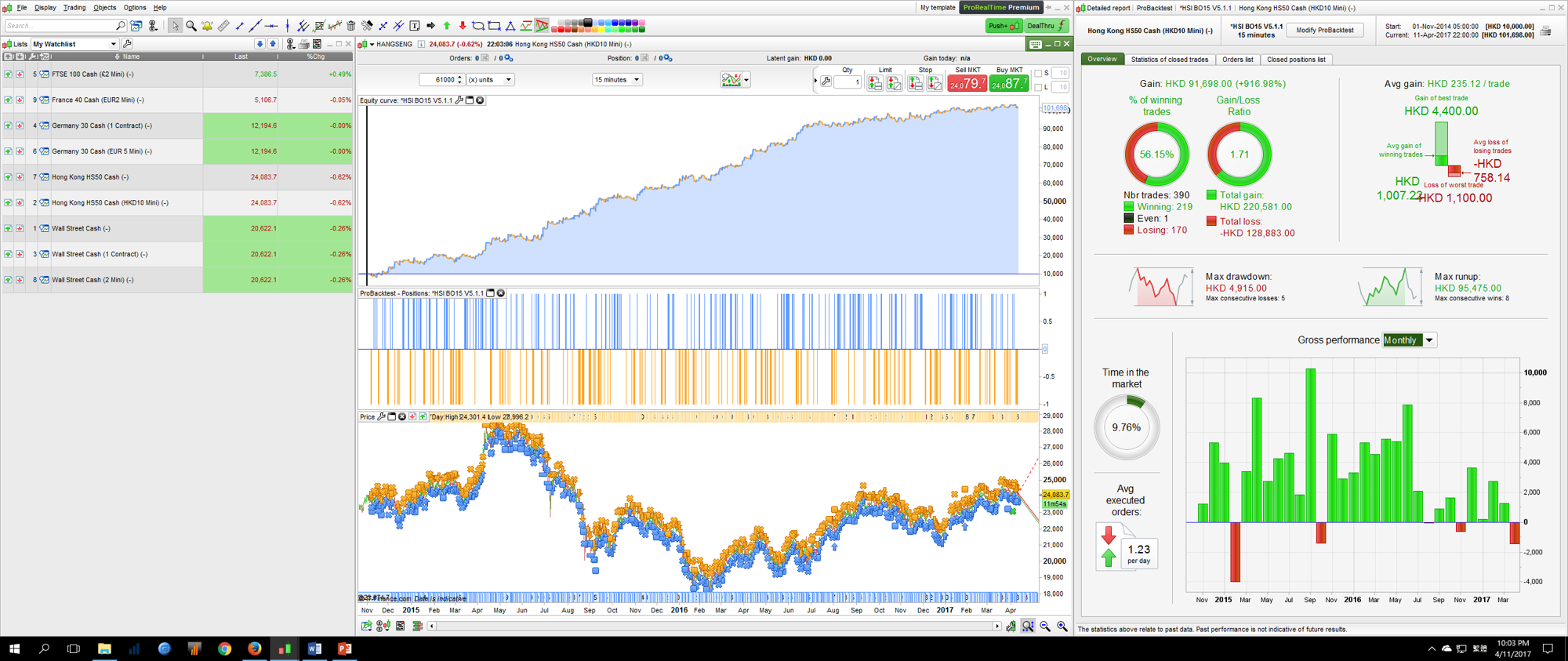The image size is (1568, 661).
Task: Open Chrome from taskbar
Action: (224, 648)
